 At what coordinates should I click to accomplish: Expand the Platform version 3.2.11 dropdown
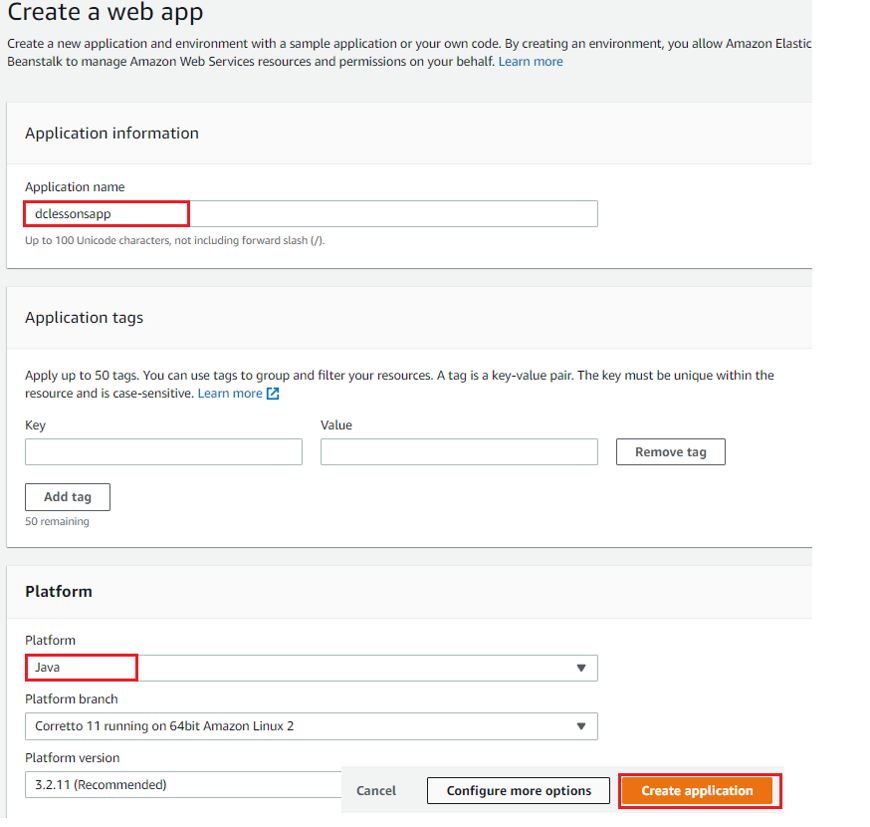(183, 785)
